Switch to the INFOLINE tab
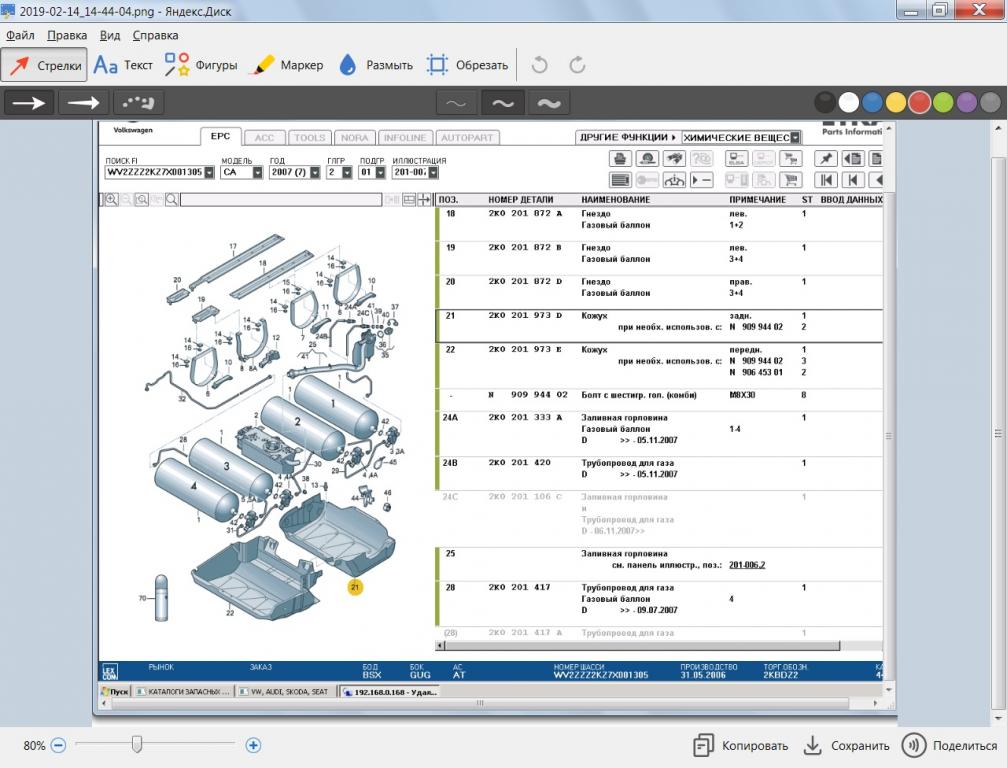Image resolution: width=1007 pixels, height=768 pixels. click(x=405, y=137)
